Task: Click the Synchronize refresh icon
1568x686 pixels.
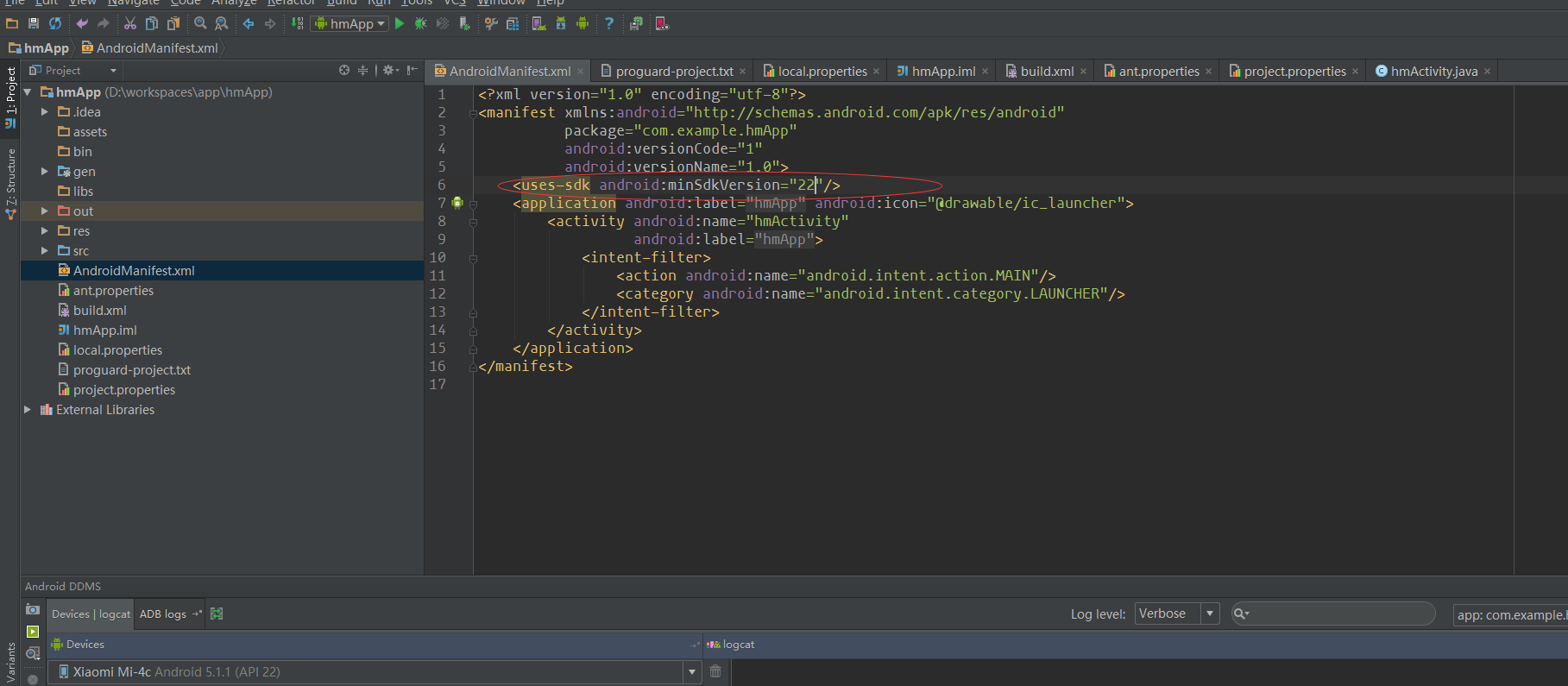Action: (x=55, y=23)
